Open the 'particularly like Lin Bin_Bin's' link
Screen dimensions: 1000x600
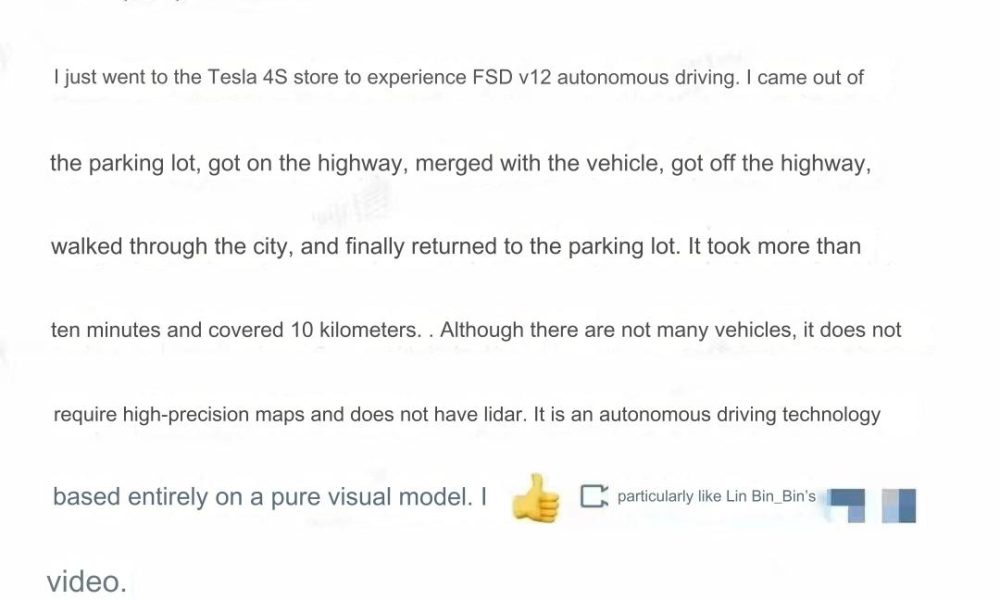(716, 497)
